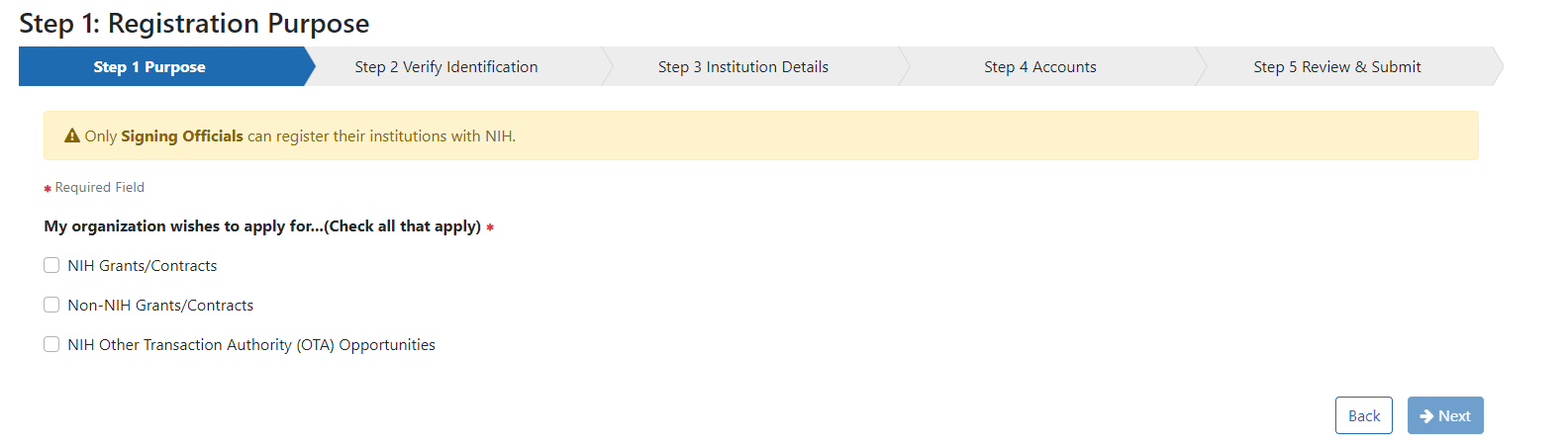Click the 'NIH Grants/Contracts' label text
Image resolution: width=1568 pixels, height=446 pixels.
coord(143,266)
